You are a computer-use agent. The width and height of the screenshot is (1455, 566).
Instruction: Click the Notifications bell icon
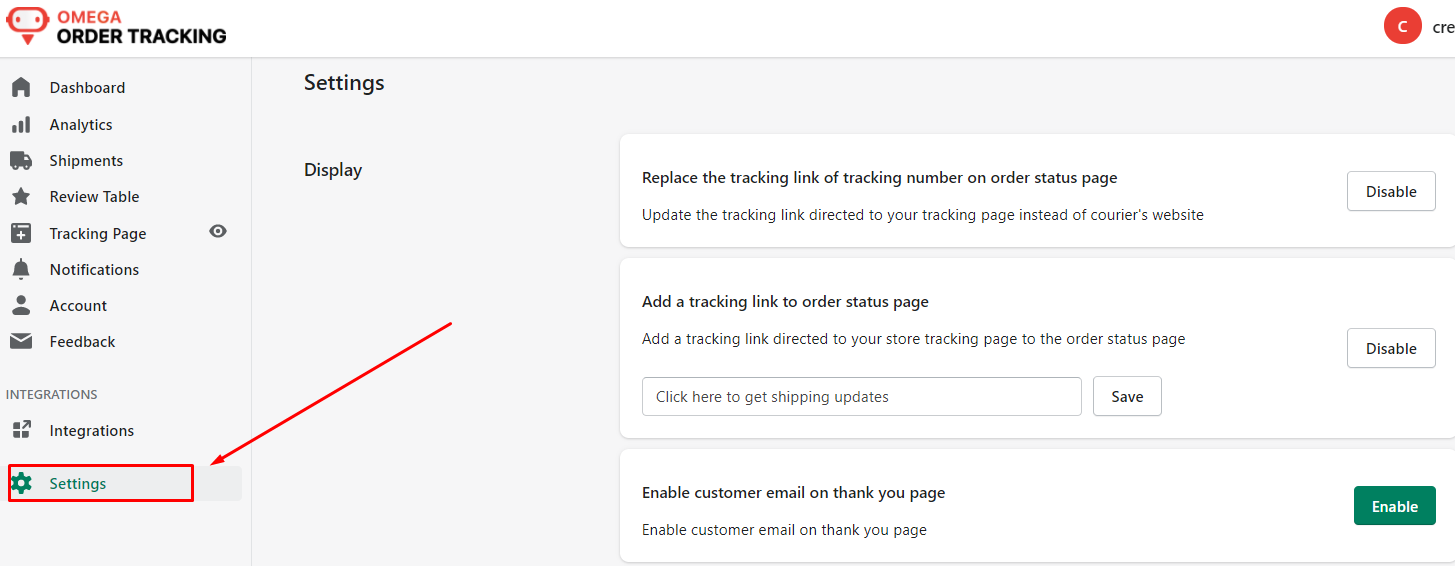click(21, 270)
